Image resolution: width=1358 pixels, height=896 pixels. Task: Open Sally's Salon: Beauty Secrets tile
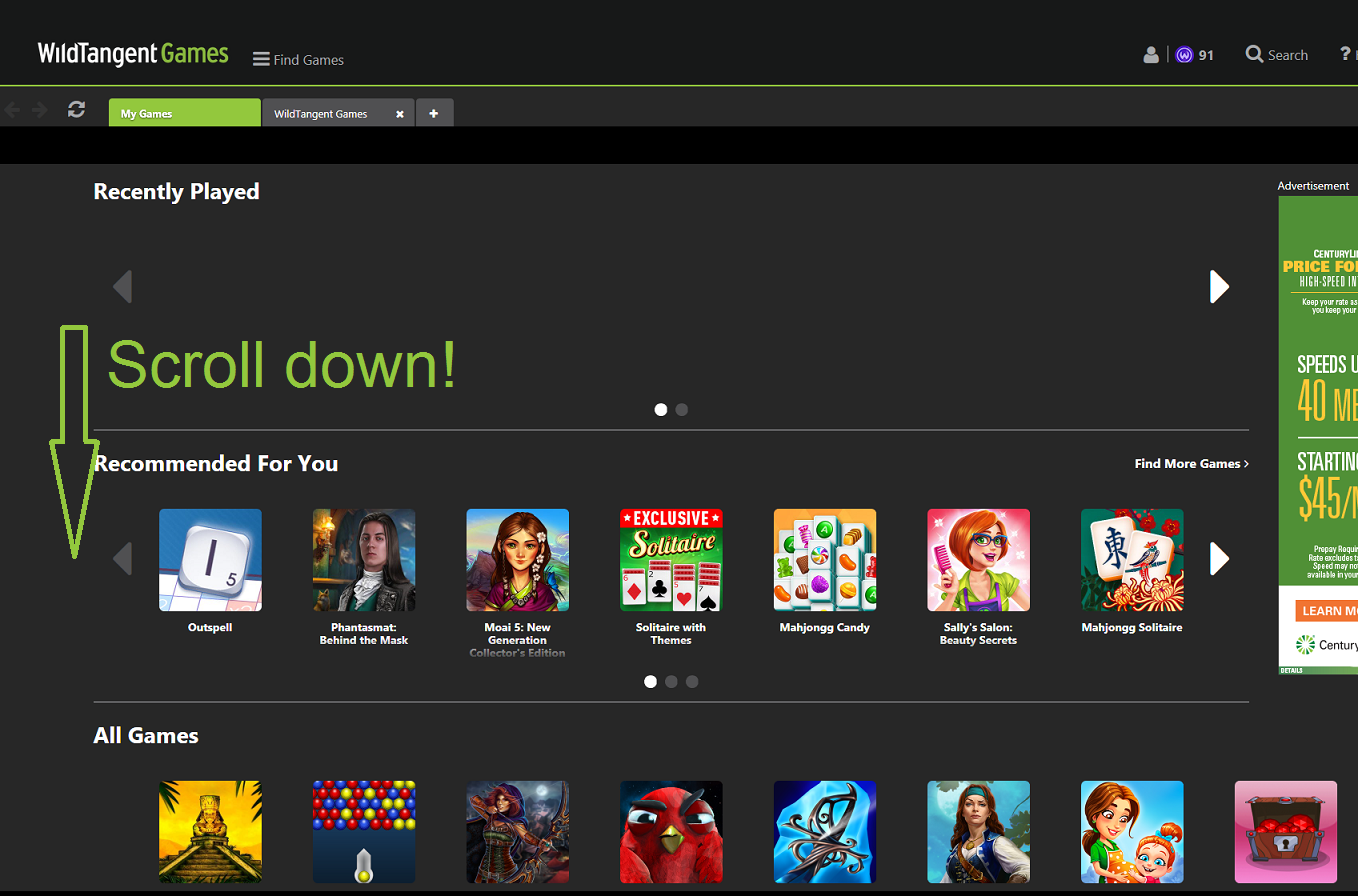[x=979, y=560]
